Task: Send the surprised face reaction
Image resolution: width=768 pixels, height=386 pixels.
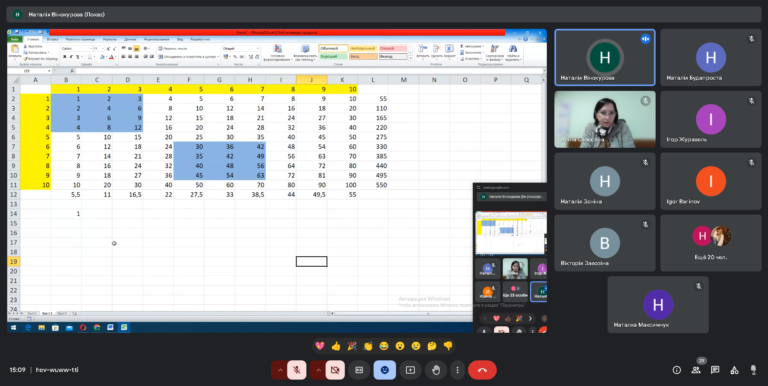Action: [x=400, y=346]
